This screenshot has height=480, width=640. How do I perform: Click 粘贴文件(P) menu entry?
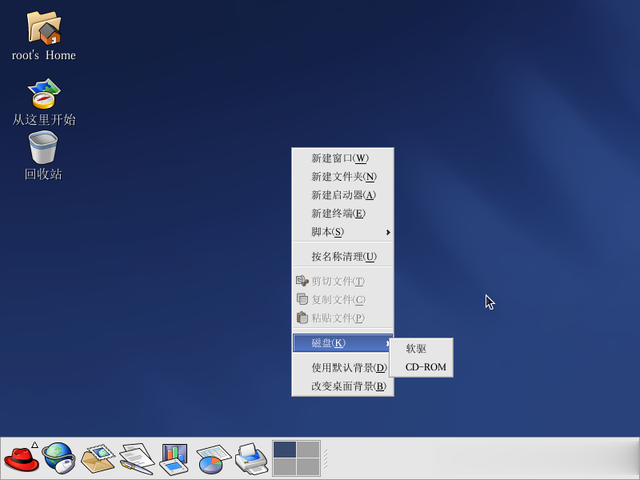(x=343, y=318)
